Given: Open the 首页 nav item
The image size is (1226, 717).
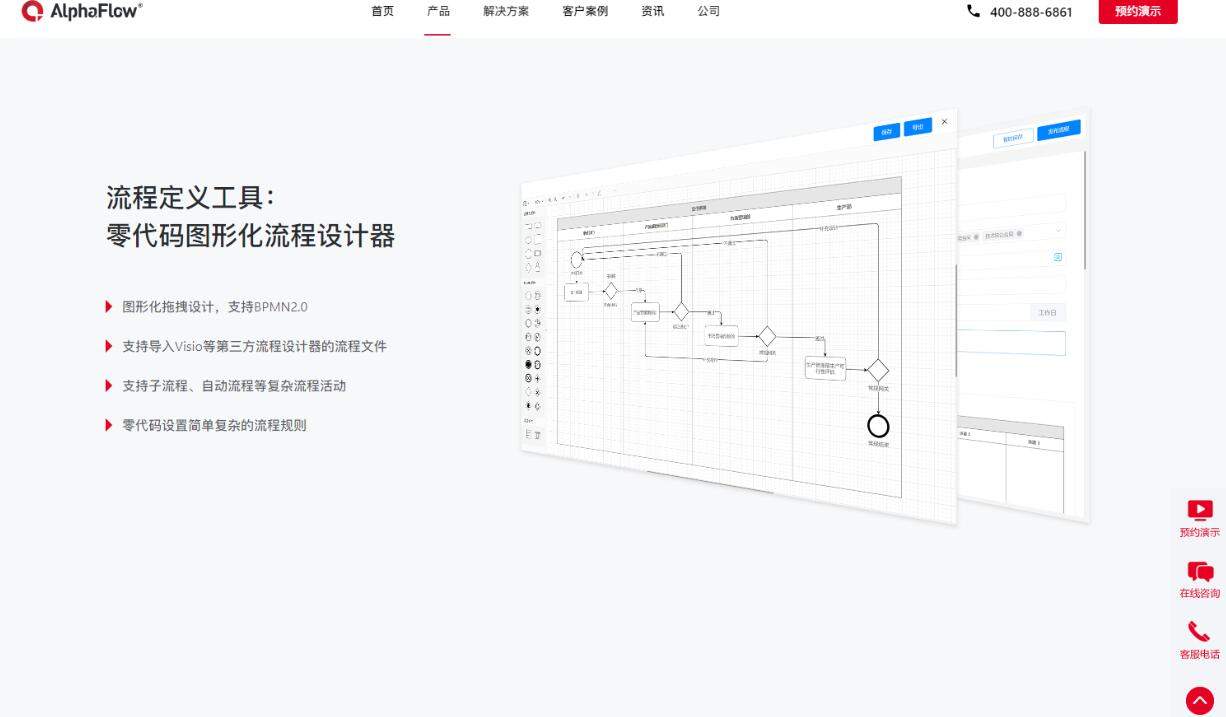Looking at the screenshot, I should tap(382, 11).
